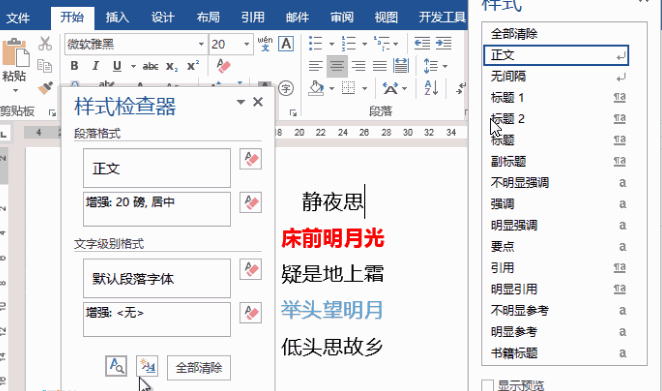This screenshot has width=662, height=391.
Task: Toggle Underline formatting
Action: point(117,66)
